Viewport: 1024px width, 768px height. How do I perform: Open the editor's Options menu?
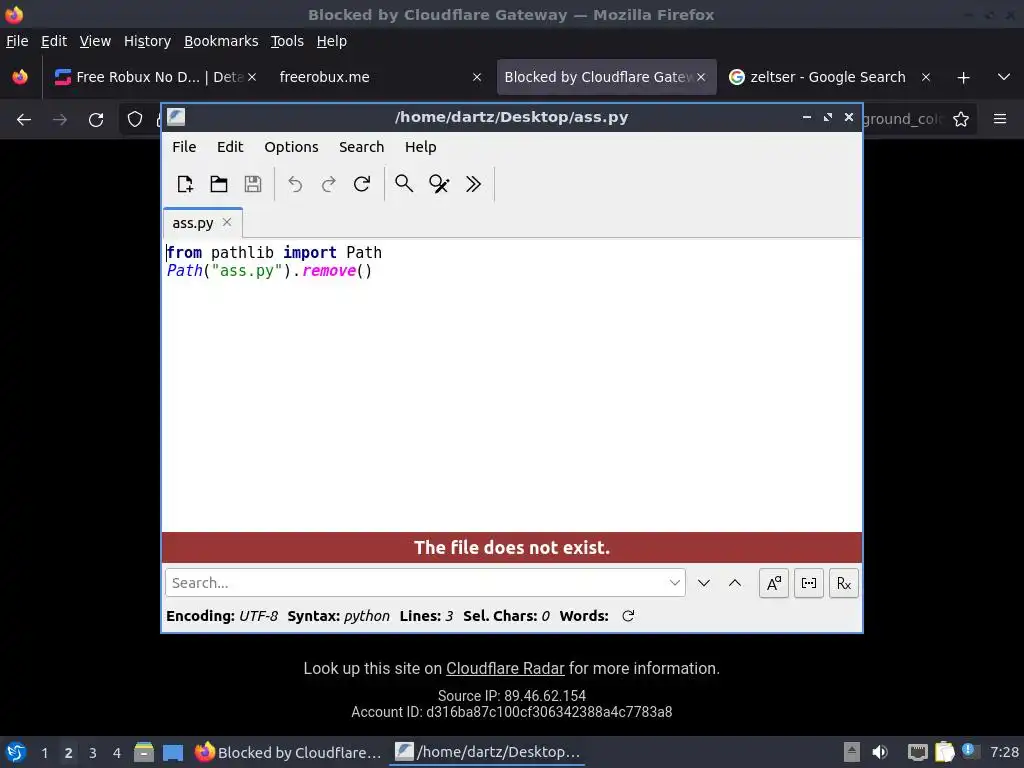[291, 147]
